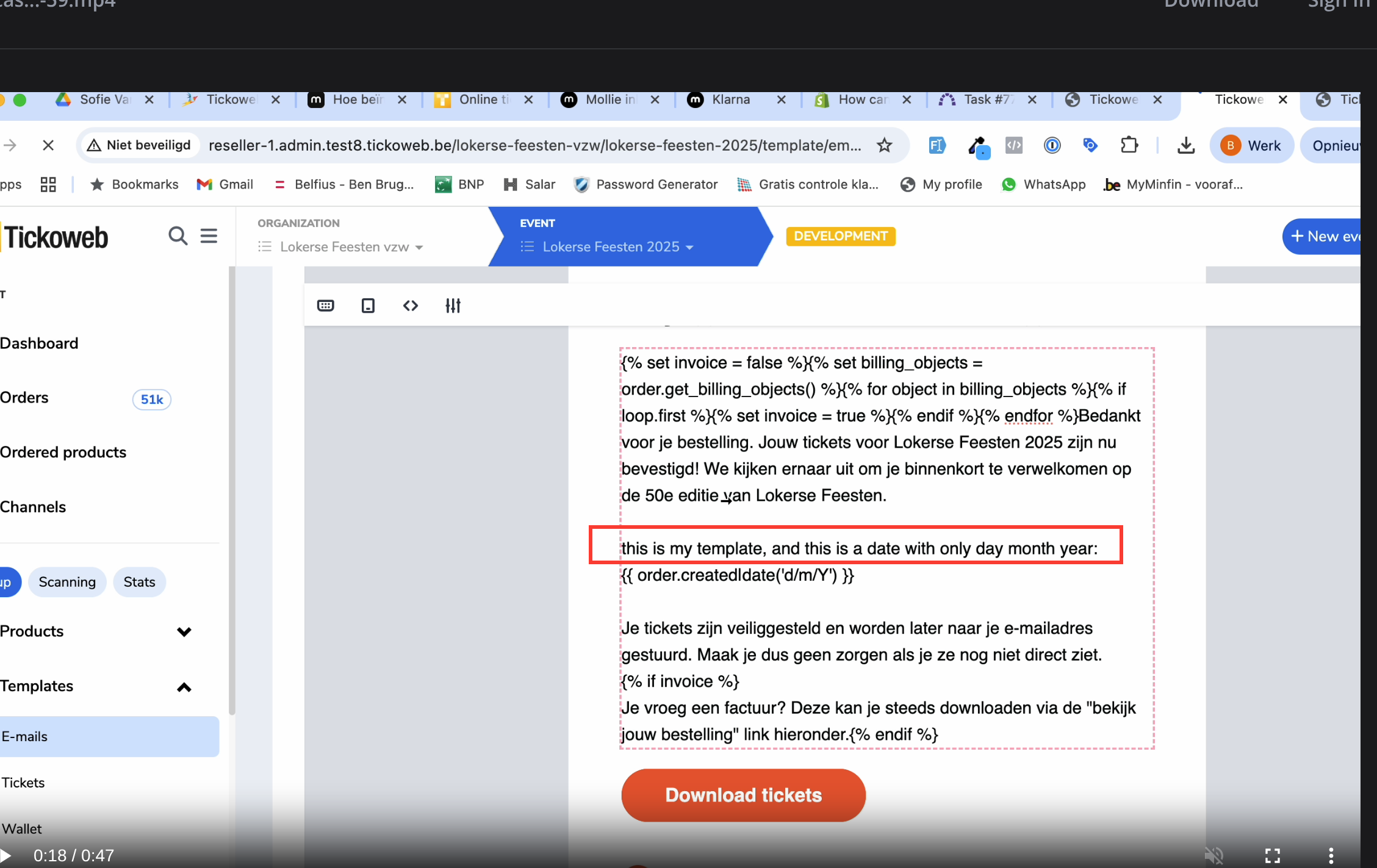Screen dimensions: 1377x868
Task: Click the code bracket extension icon
Action: 1013,145
